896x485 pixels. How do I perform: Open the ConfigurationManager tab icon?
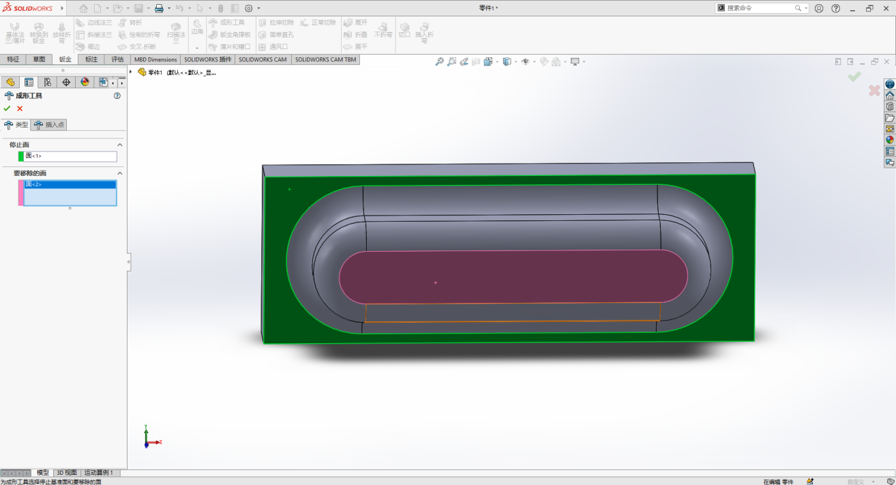(47, 82)
